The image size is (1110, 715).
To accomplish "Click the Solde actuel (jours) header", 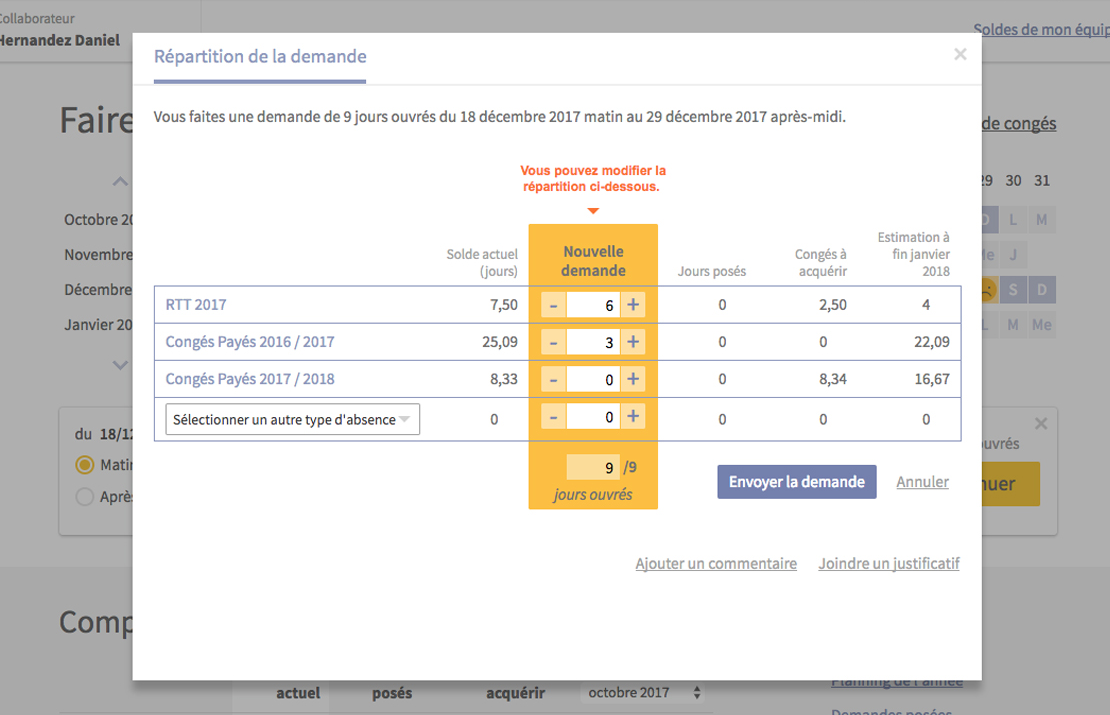I will pyautogui.click(x=482, y=263).
